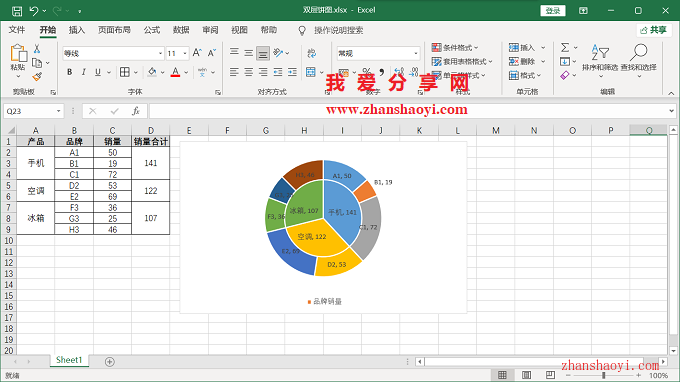The width and height of the screenshot is (680, 382).
Task: Expand the number format dropdown
Action: 415,53
